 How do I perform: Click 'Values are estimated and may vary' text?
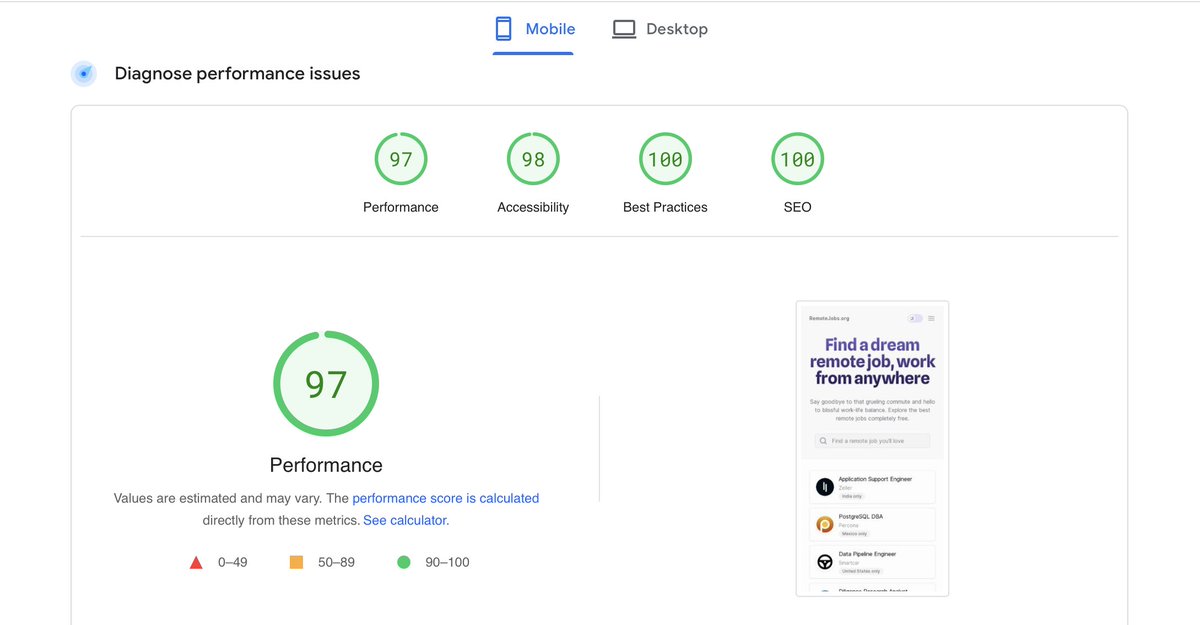218,498
